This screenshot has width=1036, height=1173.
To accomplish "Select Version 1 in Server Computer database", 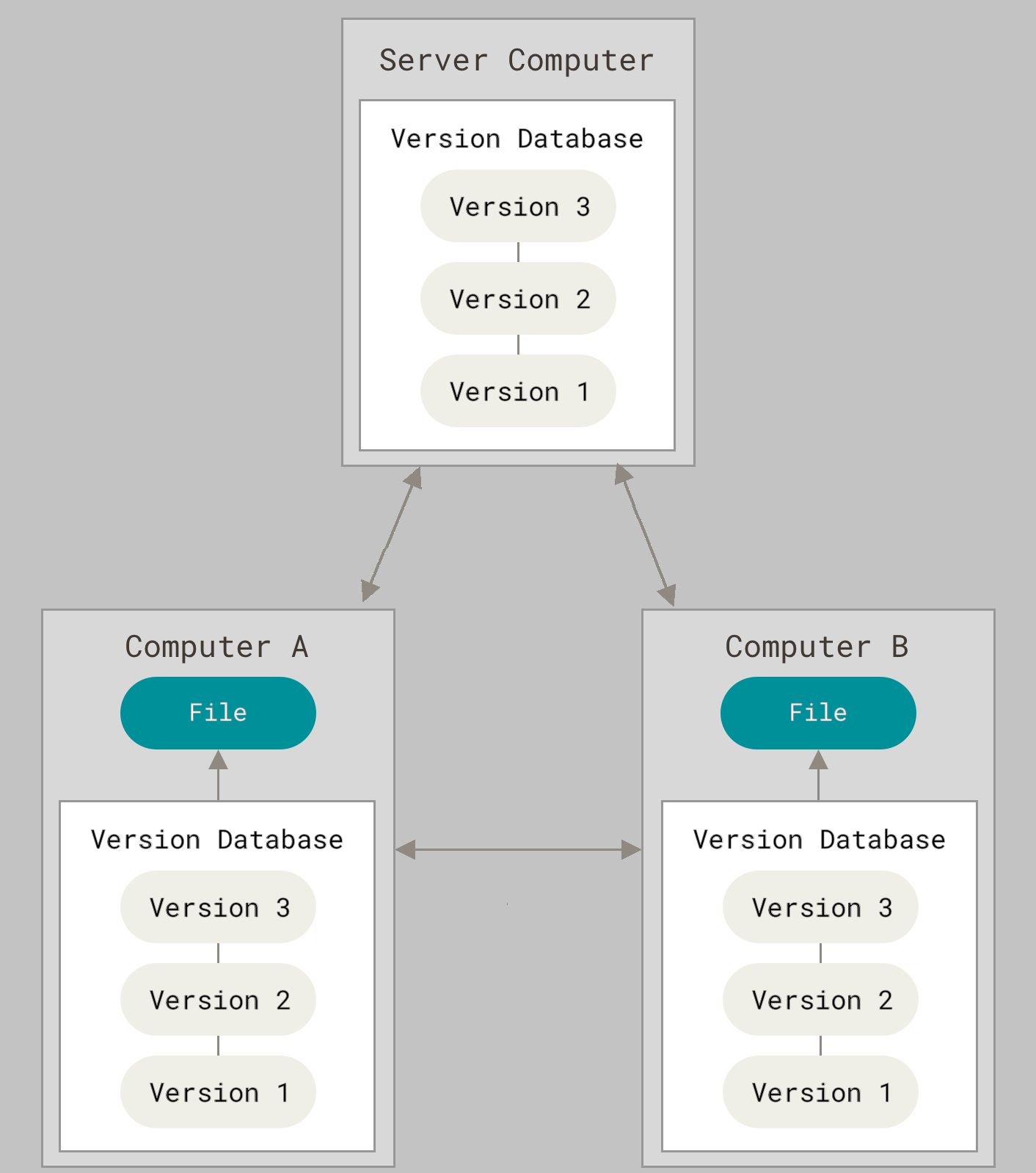I will 518,391.
